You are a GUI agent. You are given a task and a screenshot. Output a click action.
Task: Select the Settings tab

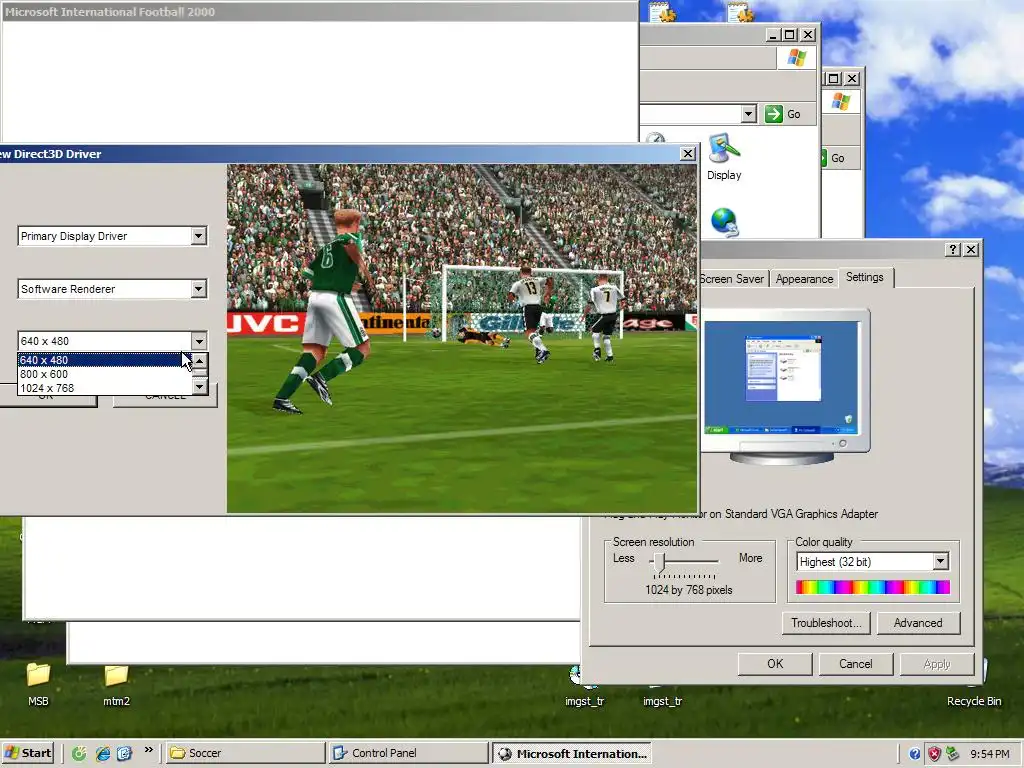point(865,277)
